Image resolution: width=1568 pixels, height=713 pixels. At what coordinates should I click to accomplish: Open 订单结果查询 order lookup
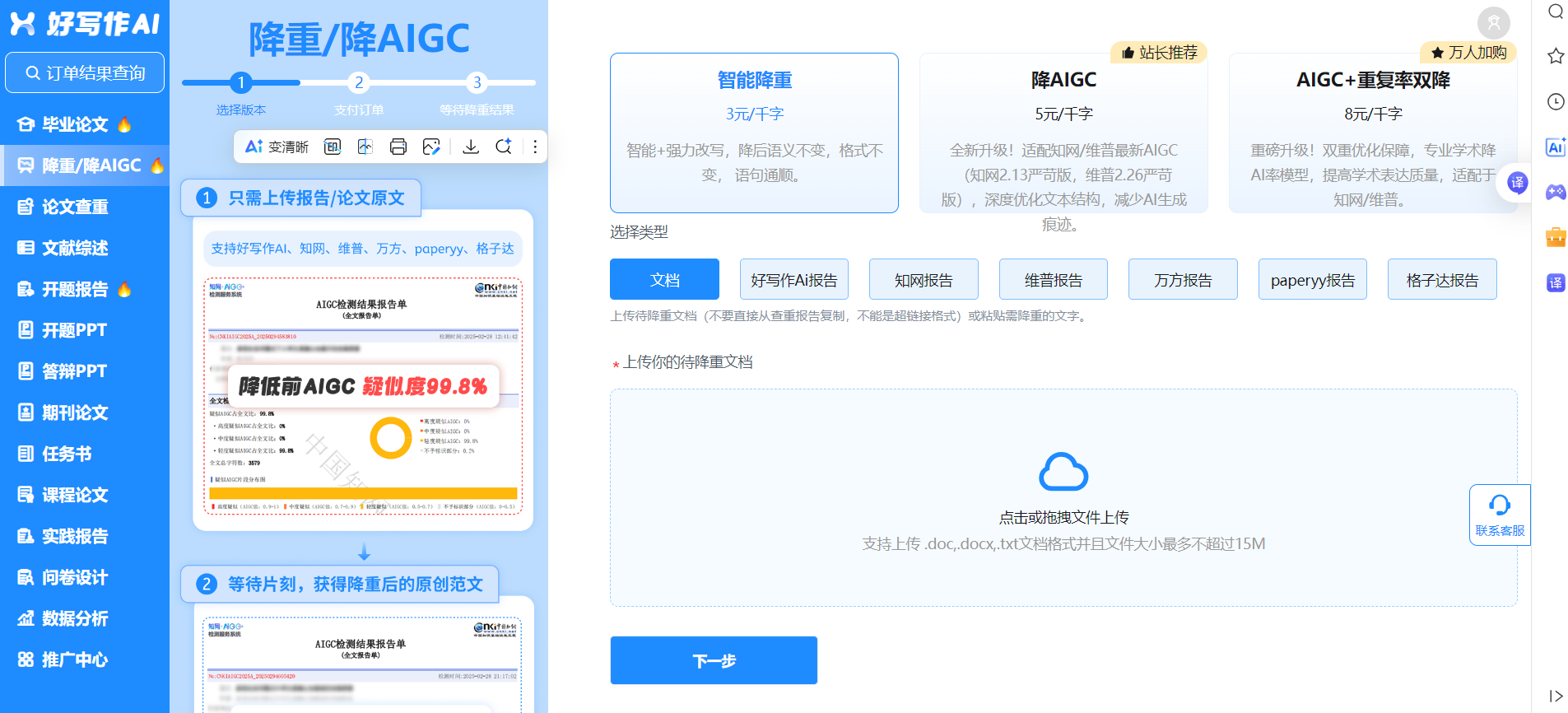click(85, 73)
